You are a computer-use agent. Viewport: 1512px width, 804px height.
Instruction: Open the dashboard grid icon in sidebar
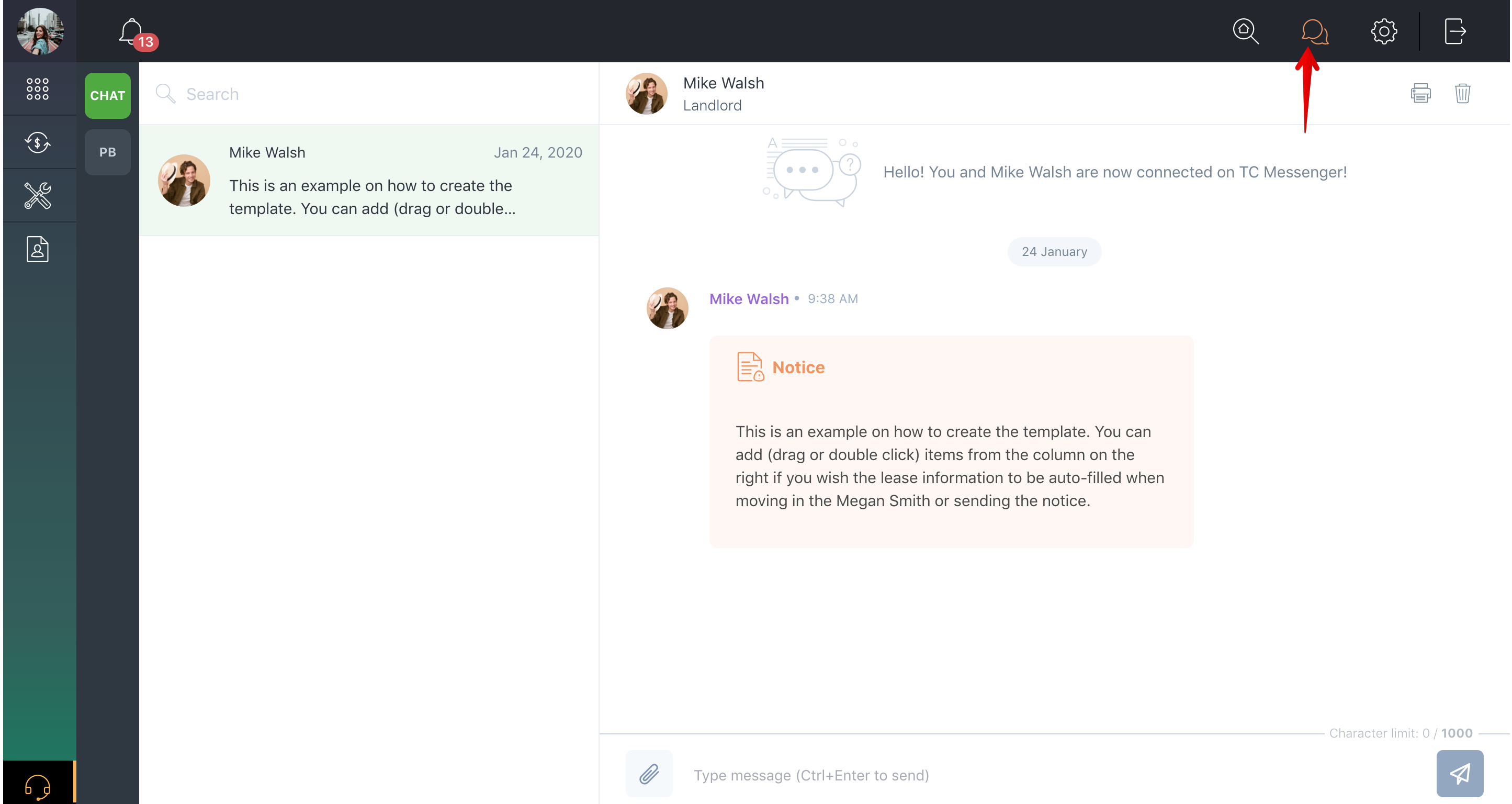pyautogui.click(x=38, y=88)
